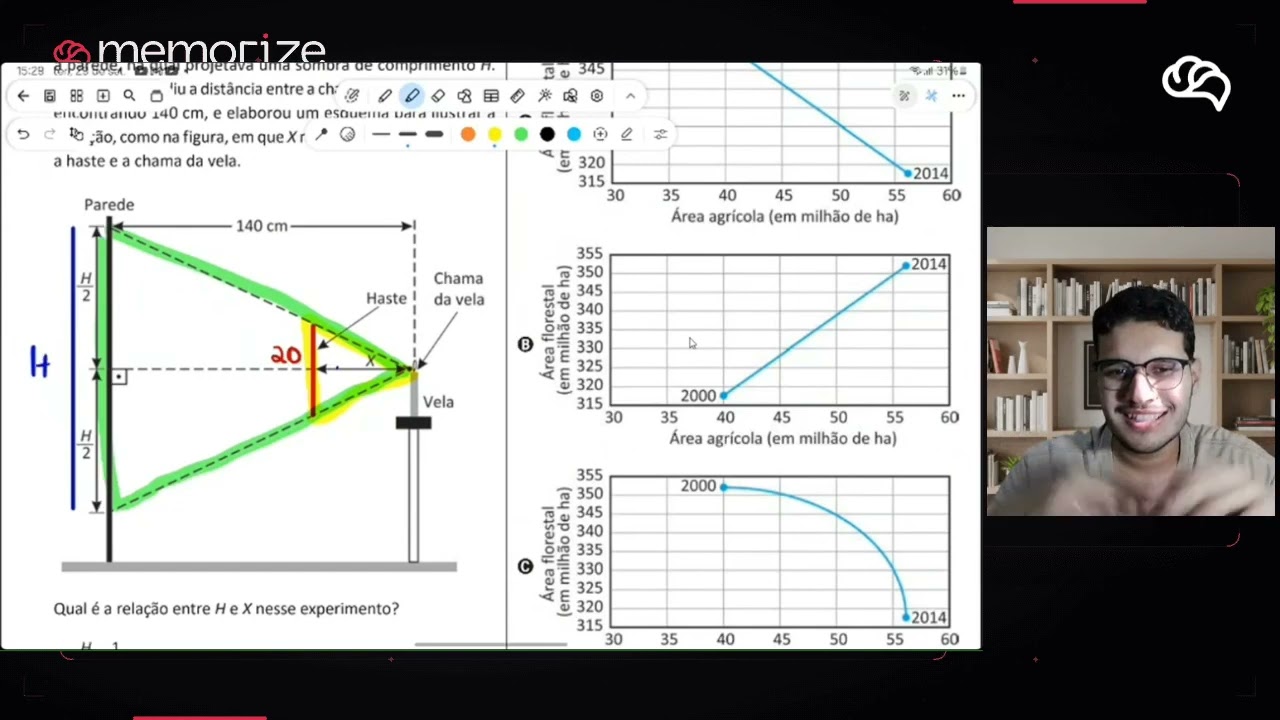Select the shapes tool
Screen dimensions: 1280x720
coord(464,96)
